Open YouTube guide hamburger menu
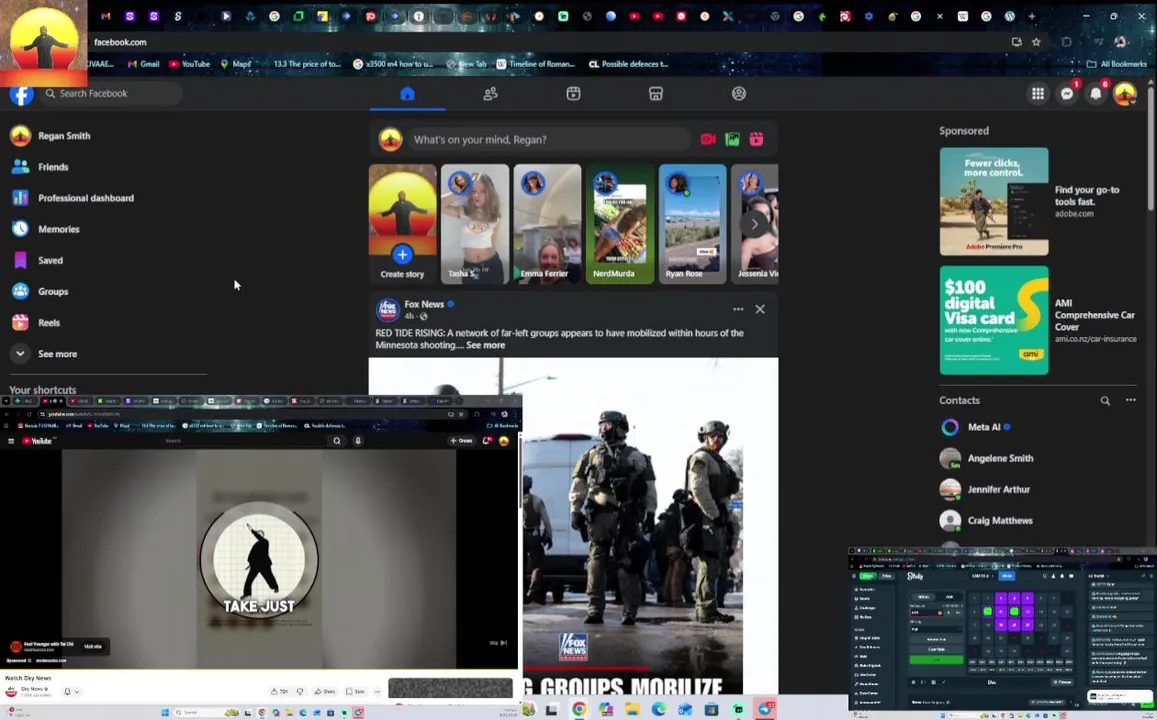This screenshot has height=720, width=1157. pos(11,441)
